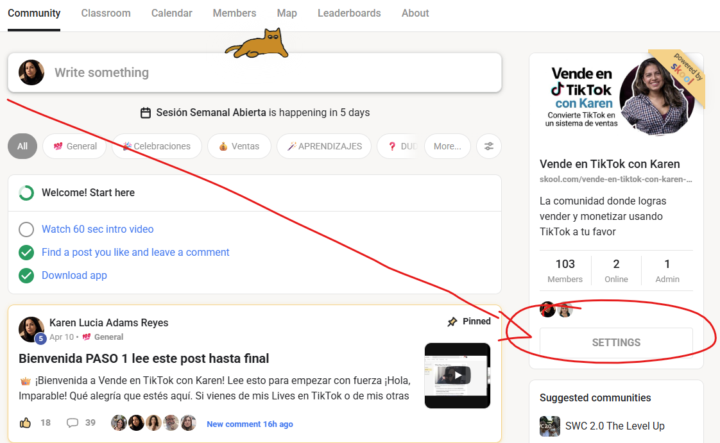Click the Welcome! Start here heading
Viewport: 720px width, 443px height.
coord(88,193)
